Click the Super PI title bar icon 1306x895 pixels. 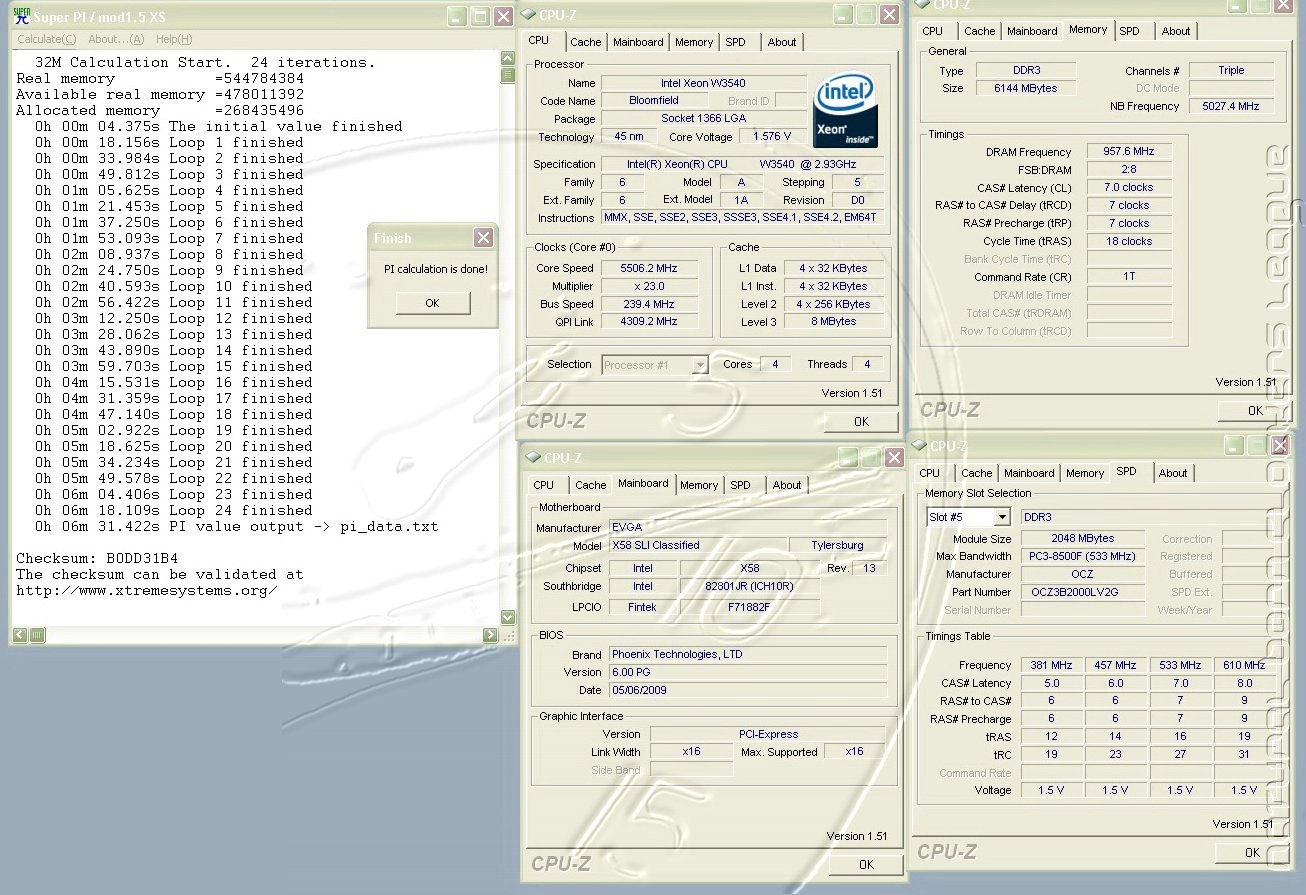coord(21,16)
